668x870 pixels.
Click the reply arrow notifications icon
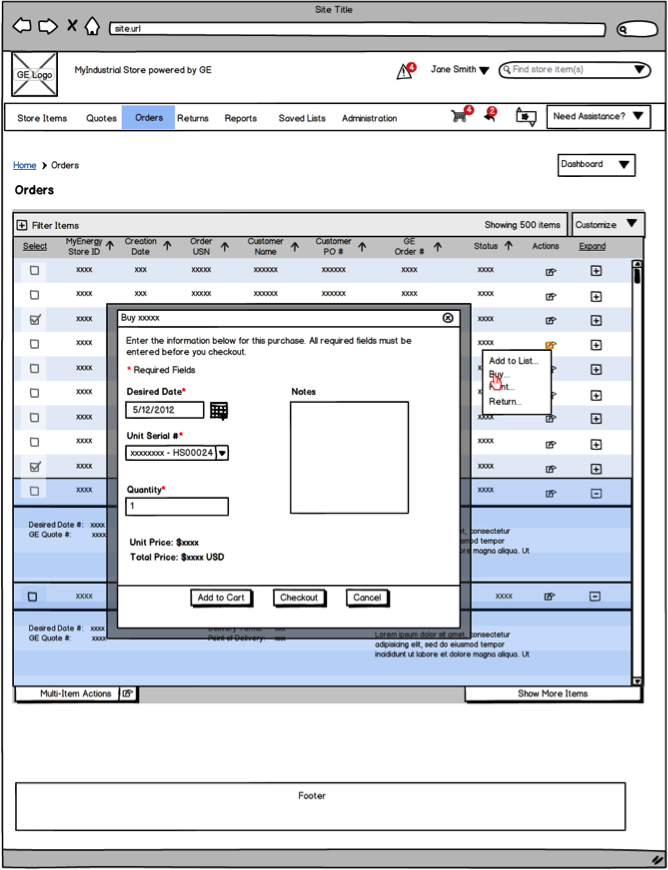[x=490, y=115]
